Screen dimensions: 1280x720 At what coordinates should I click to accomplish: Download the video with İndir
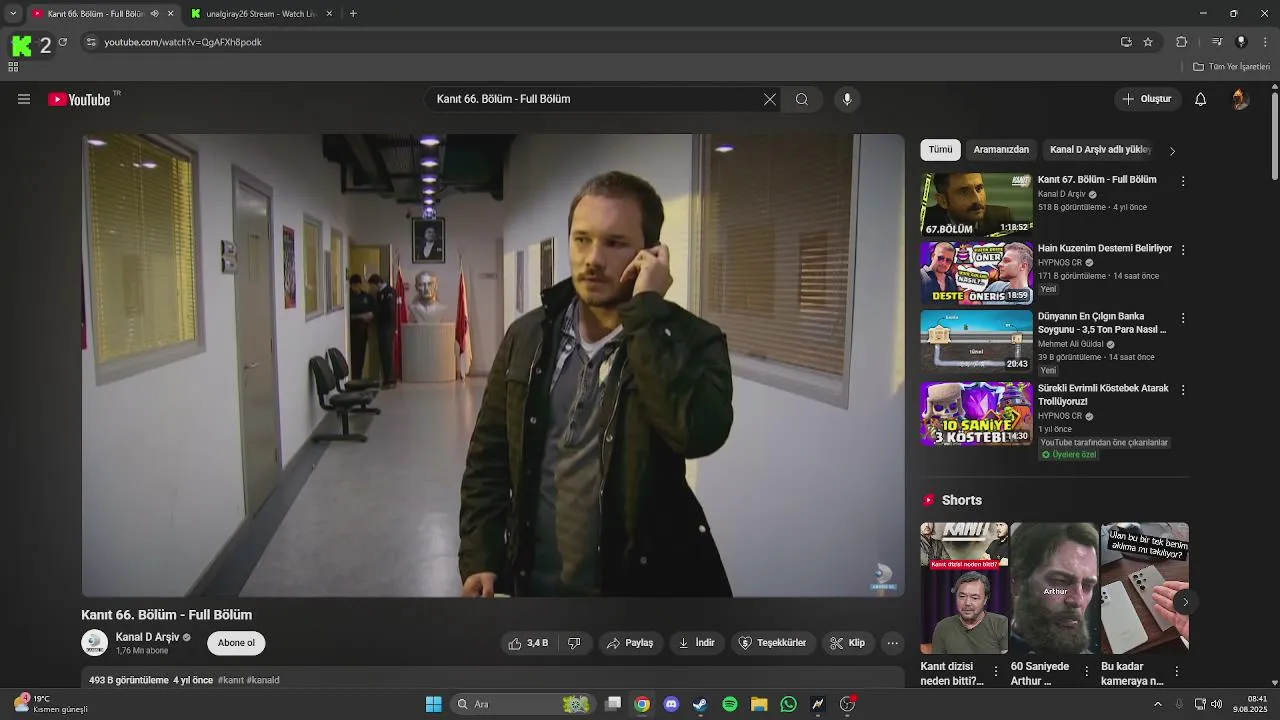point(697,643)
